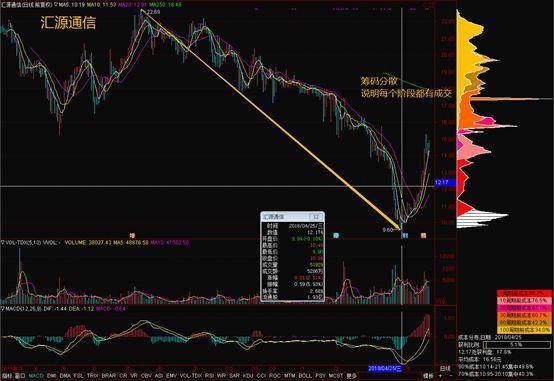Screen dimensions: 554x381
Task: Choose the MTM indicator tab
Action: coord(289,376)
